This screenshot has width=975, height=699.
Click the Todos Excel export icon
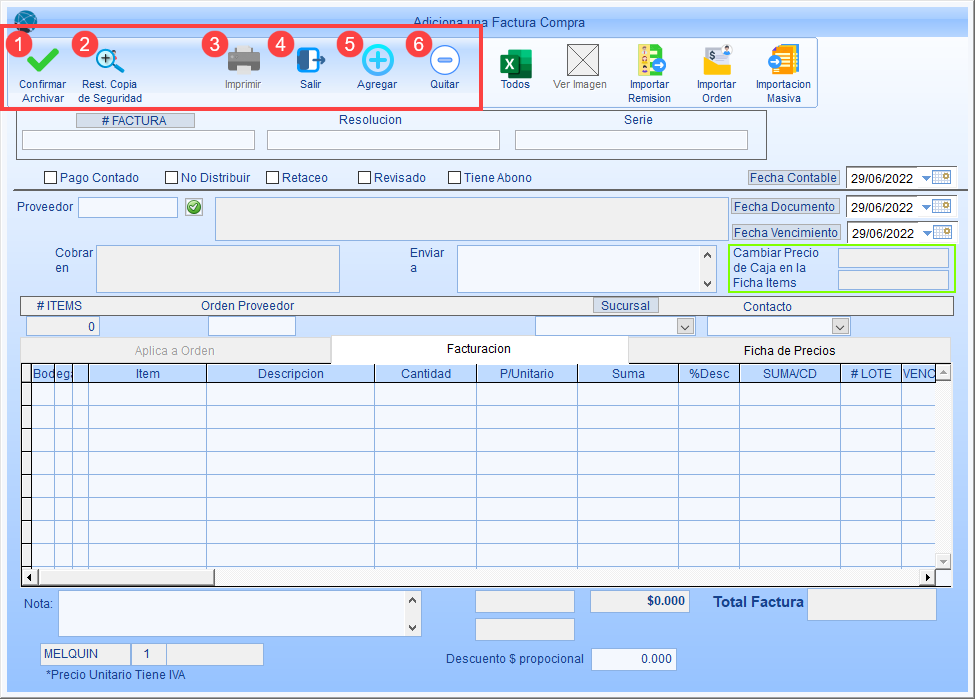(x=515, y=63)
